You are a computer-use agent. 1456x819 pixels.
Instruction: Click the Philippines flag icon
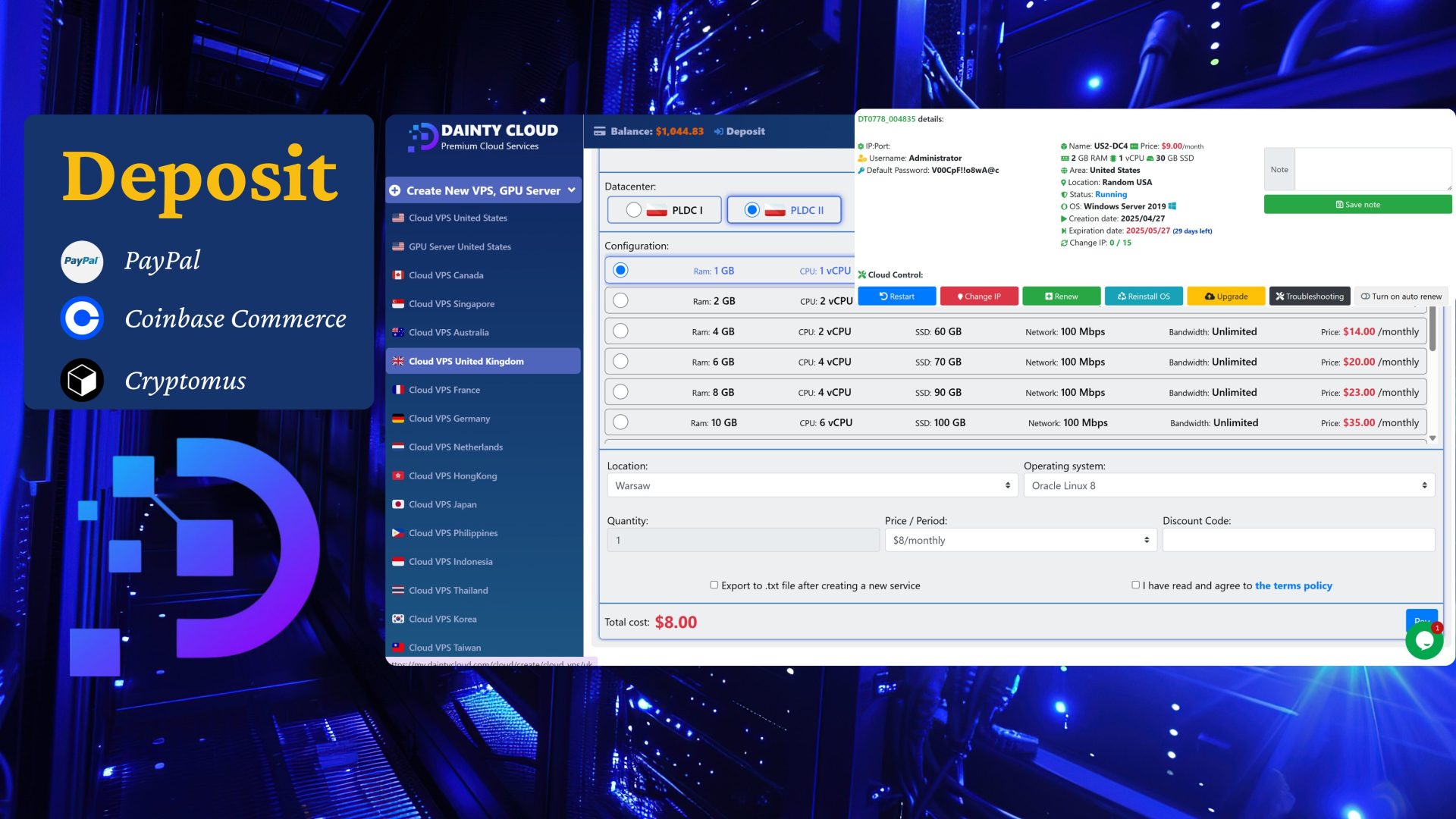[398, 533]
